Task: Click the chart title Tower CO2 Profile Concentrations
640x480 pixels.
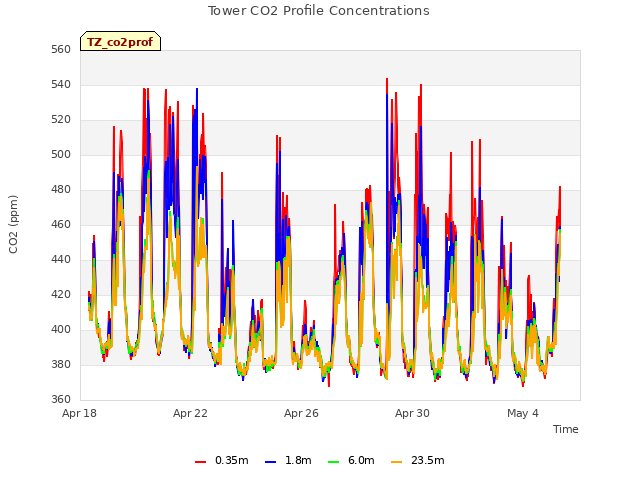Action: pyautogui.click(x=318, y=11)
